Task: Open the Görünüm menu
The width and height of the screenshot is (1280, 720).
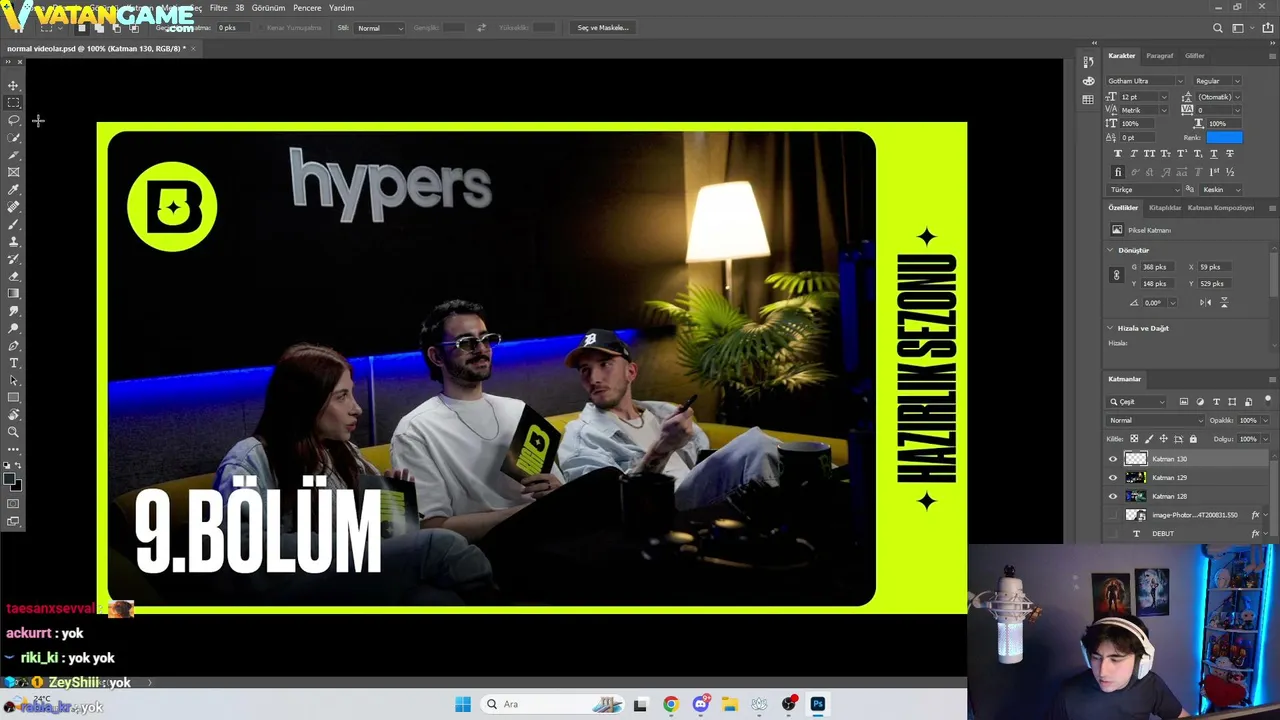Action: 268,8
